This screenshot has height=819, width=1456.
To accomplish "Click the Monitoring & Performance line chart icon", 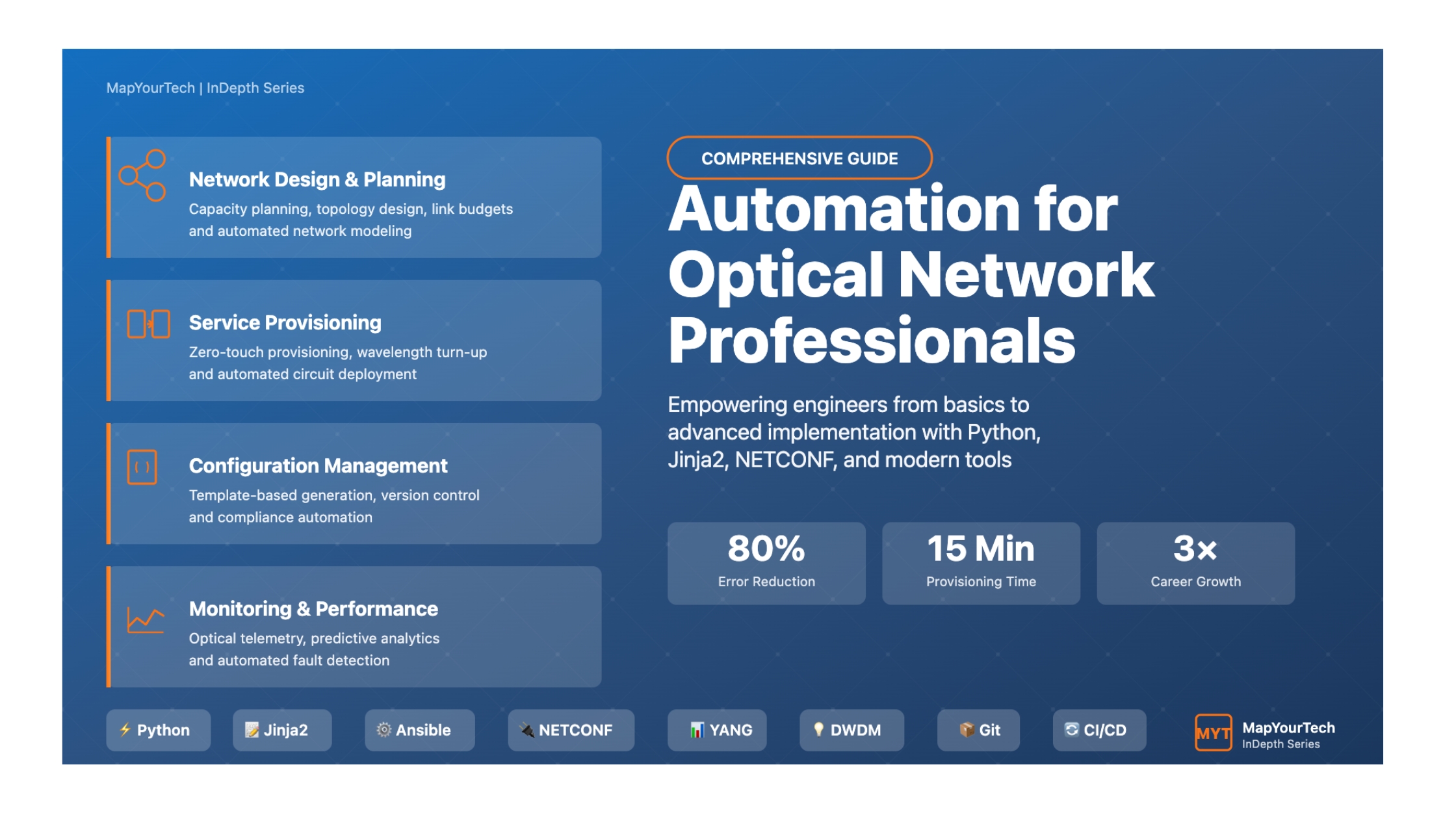I will point(145,620).
